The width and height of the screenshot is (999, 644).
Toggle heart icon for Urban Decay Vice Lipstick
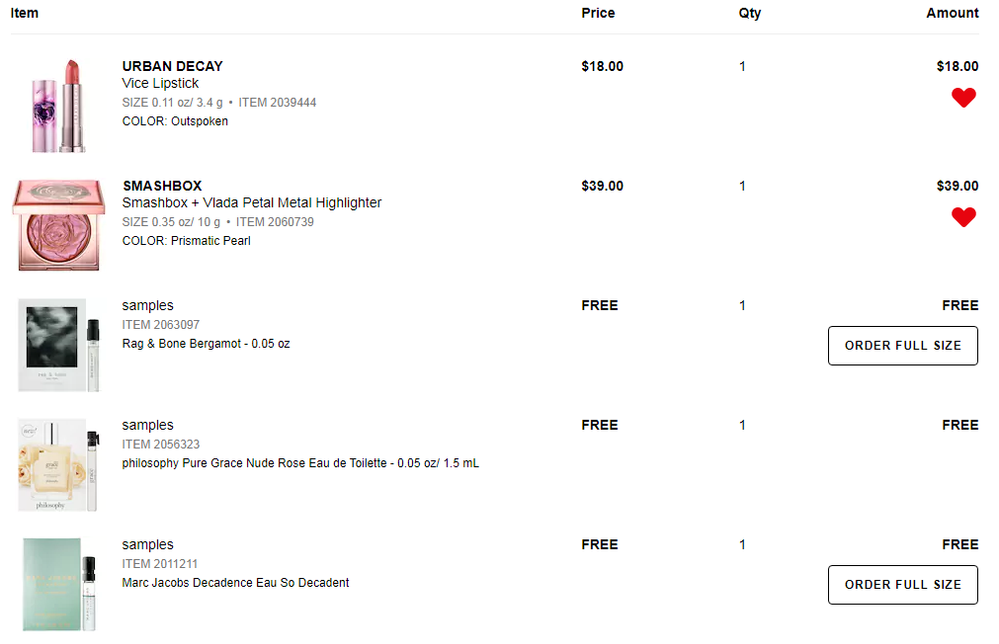(x=963, y=98)
